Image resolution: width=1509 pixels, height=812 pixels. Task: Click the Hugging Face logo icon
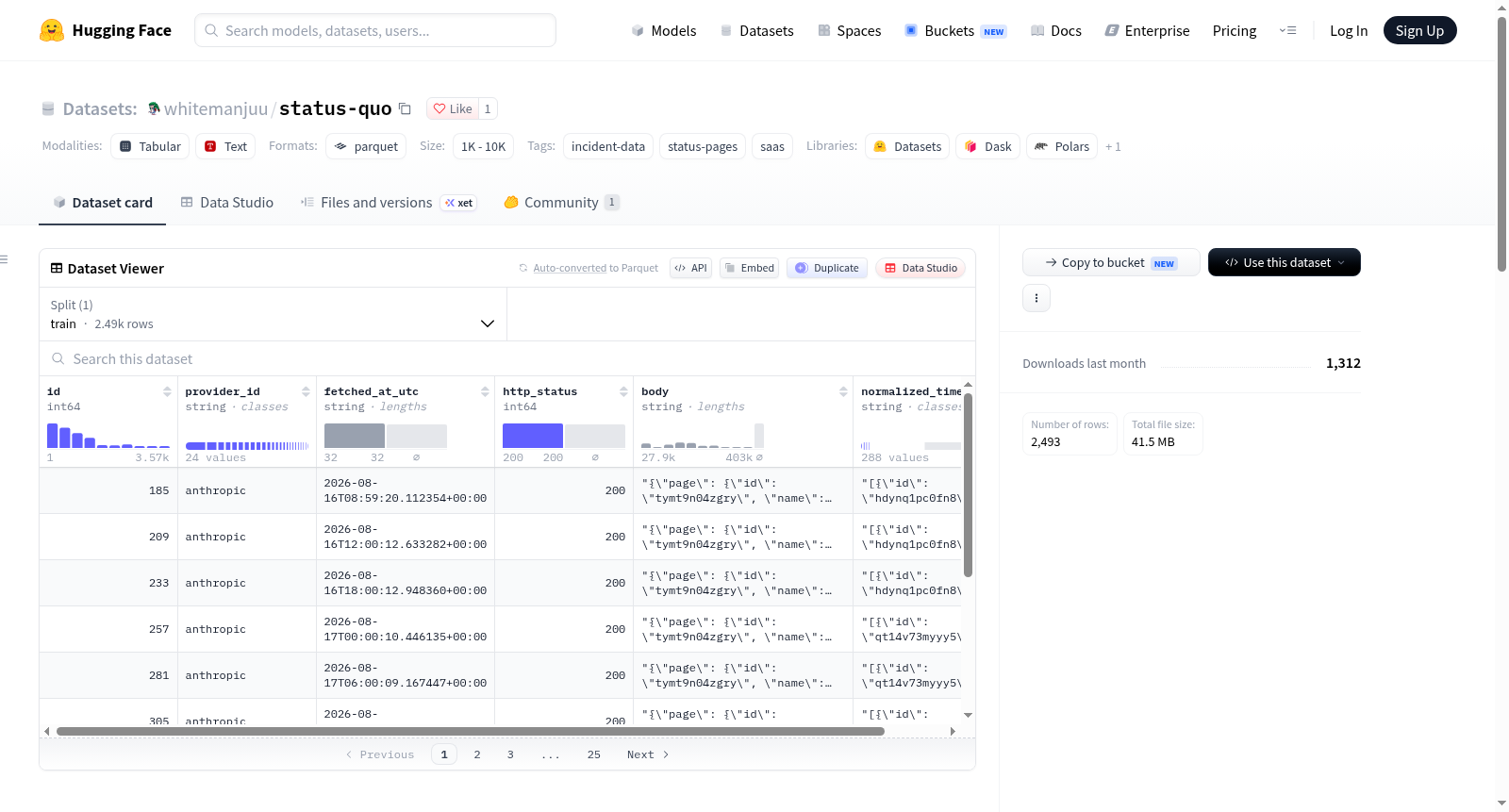[52, 30]
